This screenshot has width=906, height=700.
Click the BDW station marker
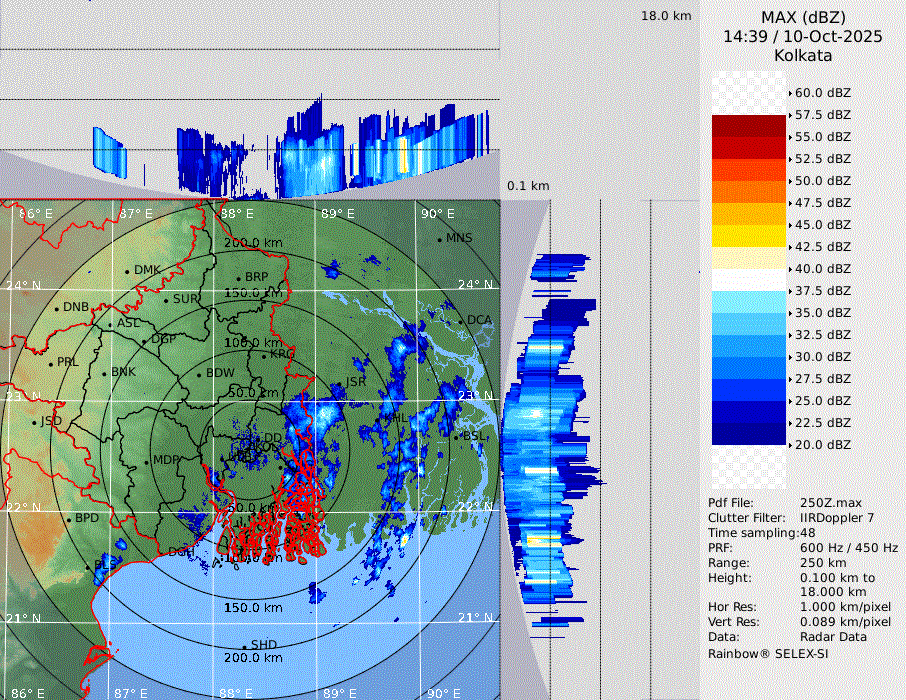pos(200,374)
